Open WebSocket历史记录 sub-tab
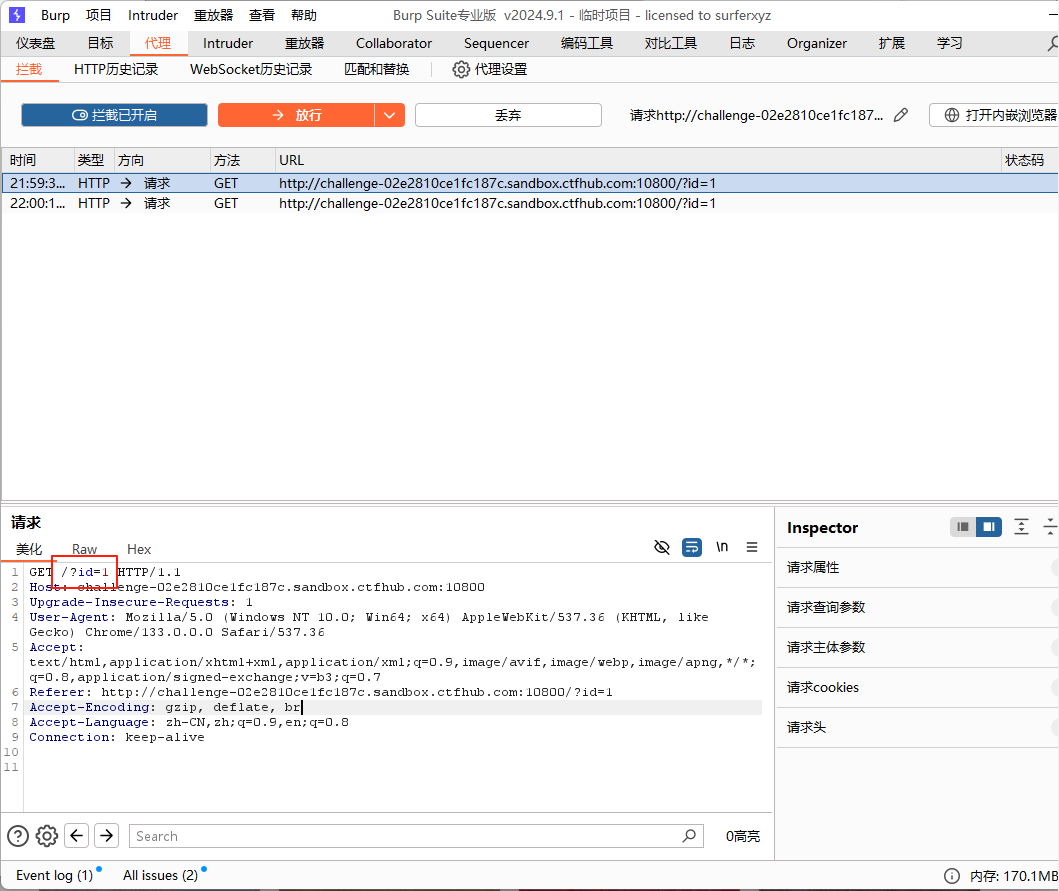The width and height of the screenshot is (1059, 891). click(x=251, y=69)
